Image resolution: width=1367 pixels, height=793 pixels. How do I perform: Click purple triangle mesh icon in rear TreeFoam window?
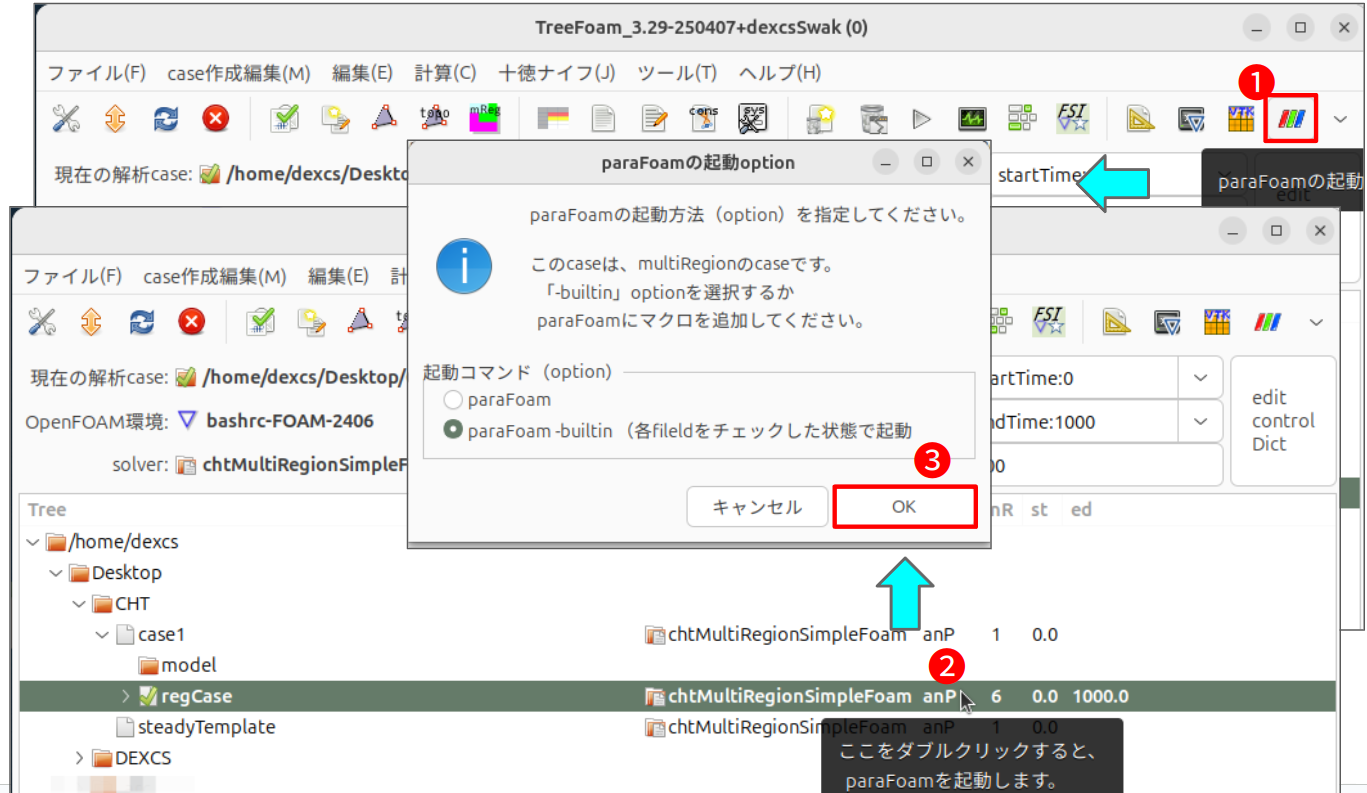click(384, 120)
